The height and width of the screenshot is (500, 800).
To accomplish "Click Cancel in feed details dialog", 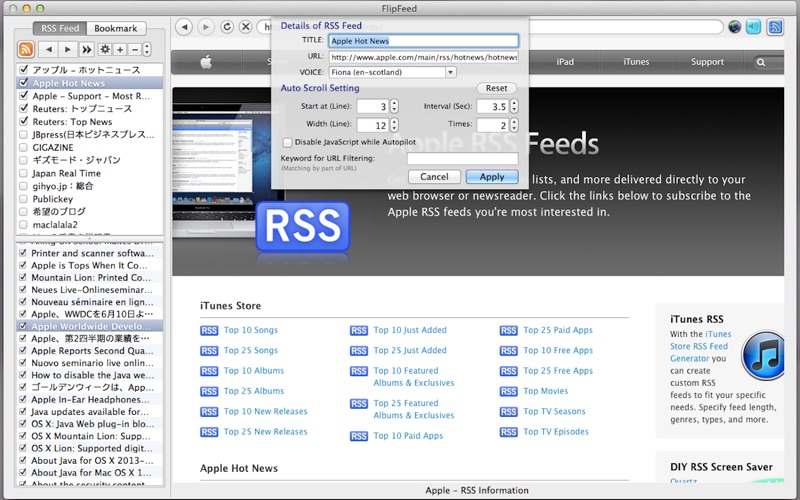I will 434,177.
